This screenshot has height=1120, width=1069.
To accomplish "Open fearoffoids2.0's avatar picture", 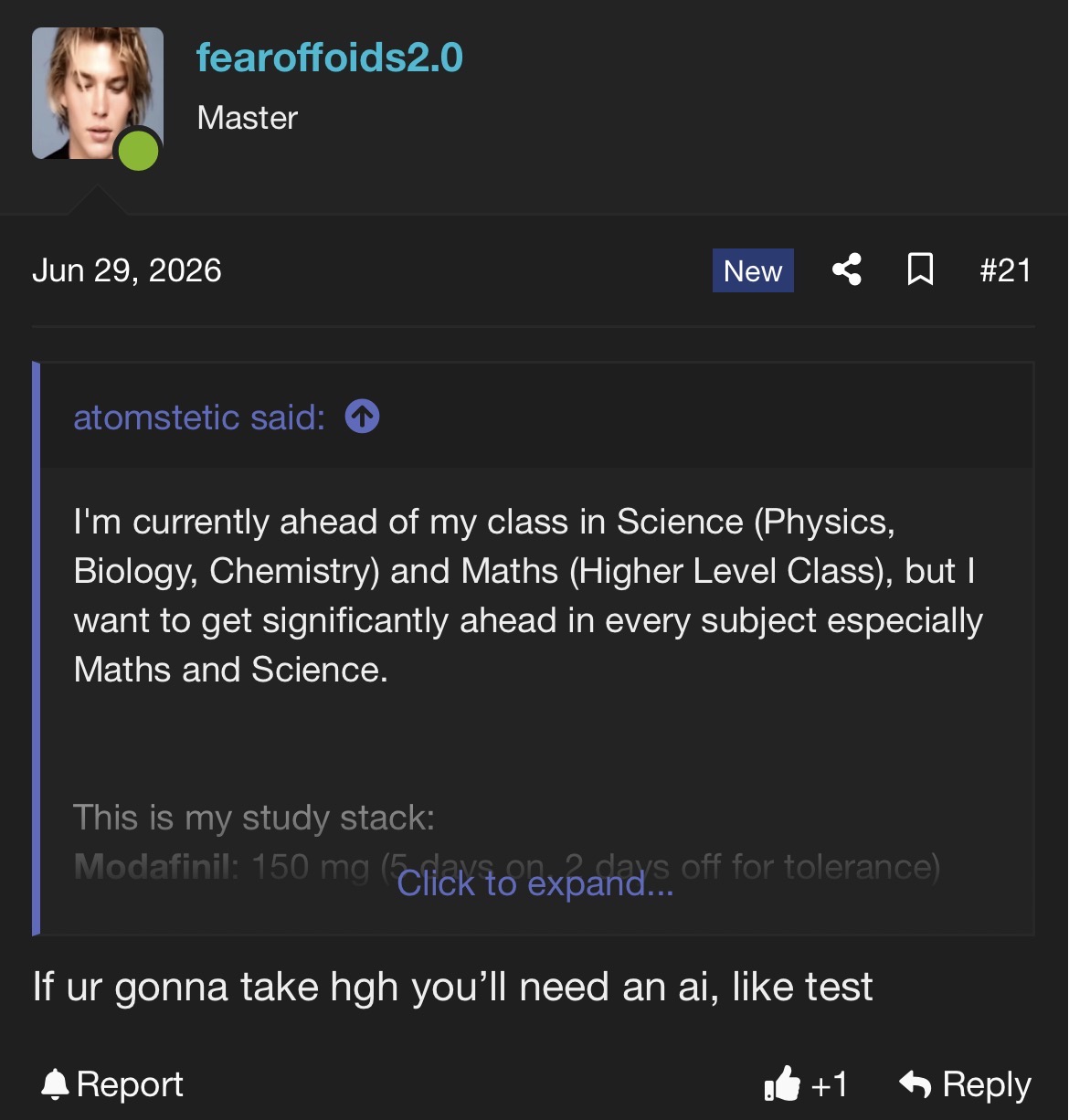I will (98, 93).
